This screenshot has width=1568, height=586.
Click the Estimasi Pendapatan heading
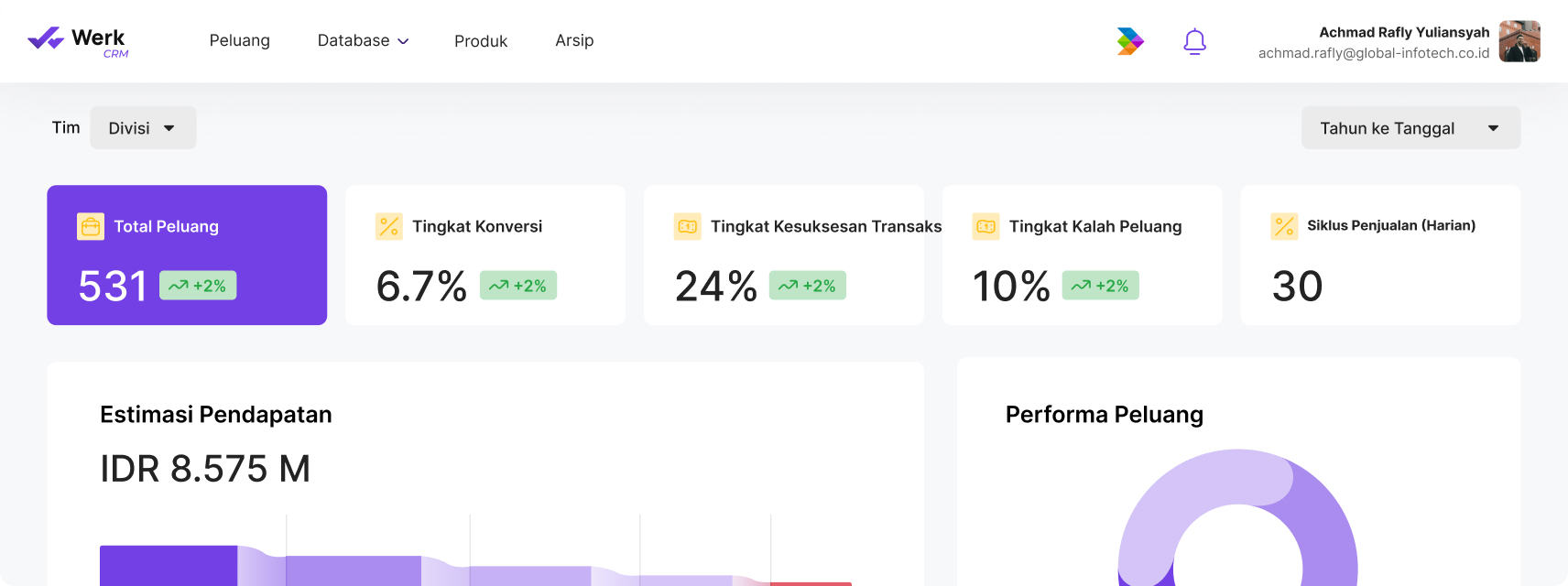[216, 415]
